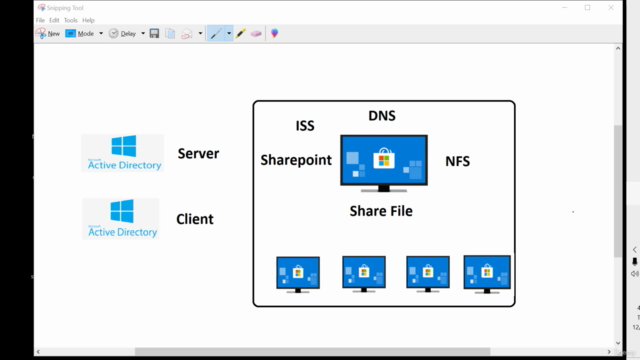The image size is (640, 360).
Task: Click the horizontal scrollbar right arrow
Action: click(x=609, y=351)
